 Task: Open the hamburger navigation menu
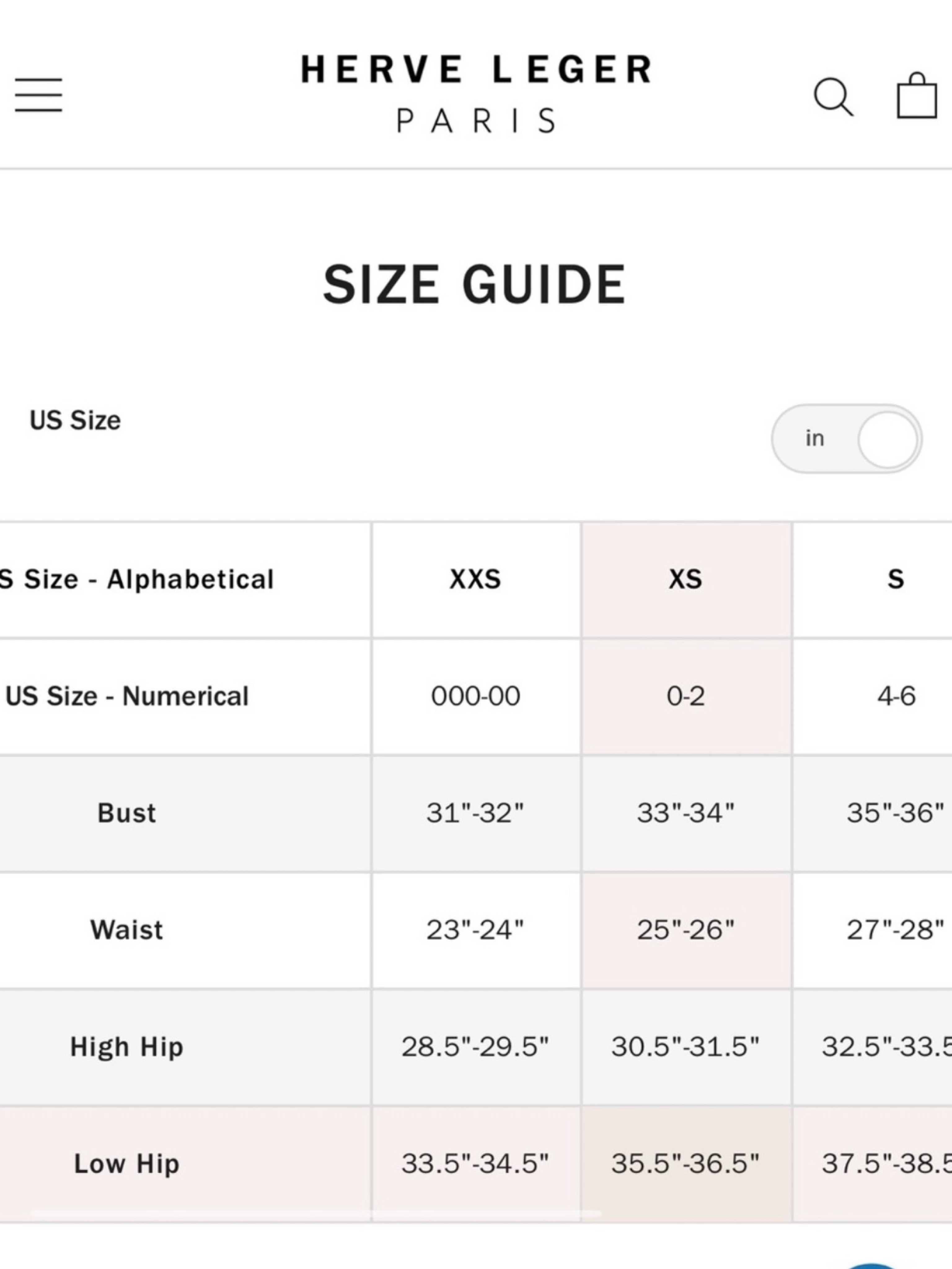click(x=38, y=95)
